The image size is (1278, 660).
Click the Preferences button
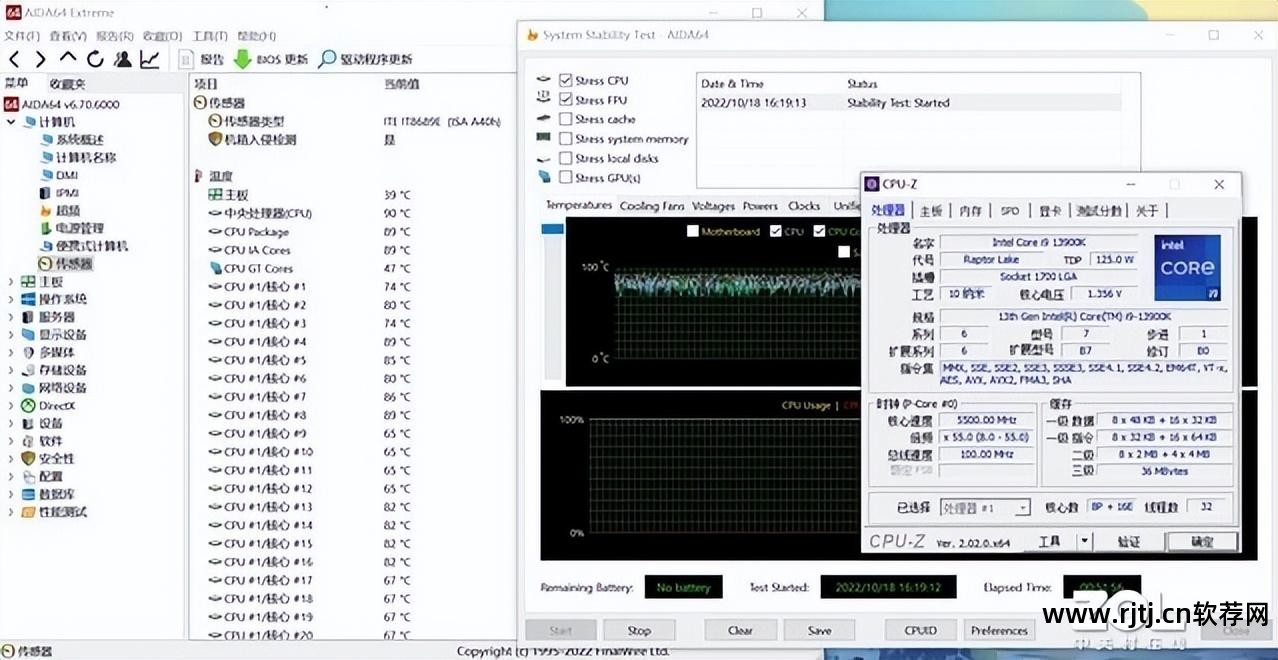coord(999,630)
